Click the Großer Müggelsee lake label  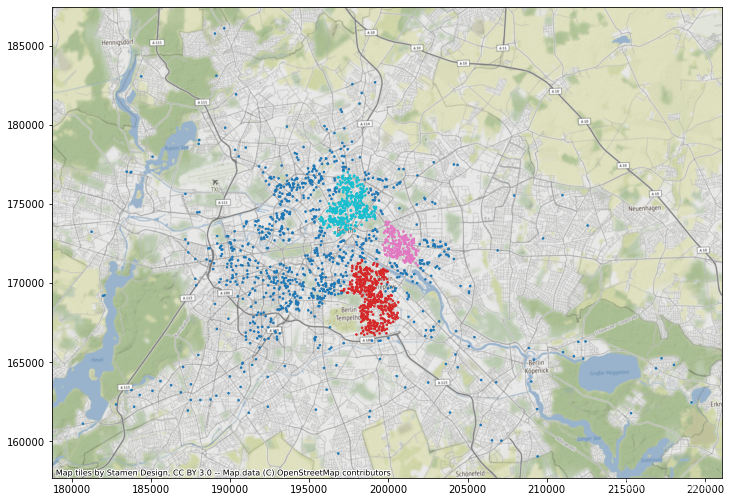(x=609, y=373)
